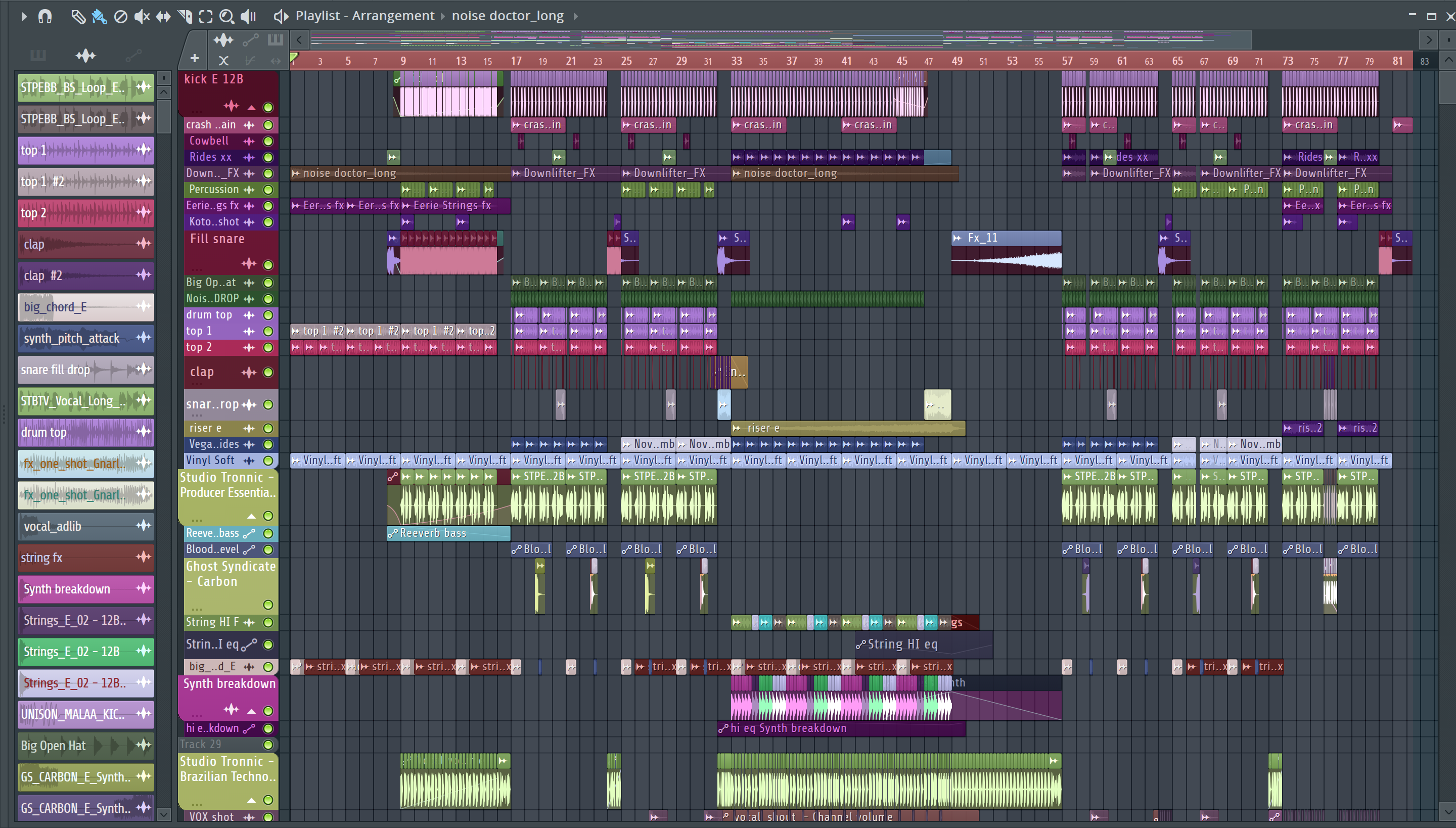Click bar 33 on the timeline ruler
This screenshot has width=1456, height=828.
737,60
